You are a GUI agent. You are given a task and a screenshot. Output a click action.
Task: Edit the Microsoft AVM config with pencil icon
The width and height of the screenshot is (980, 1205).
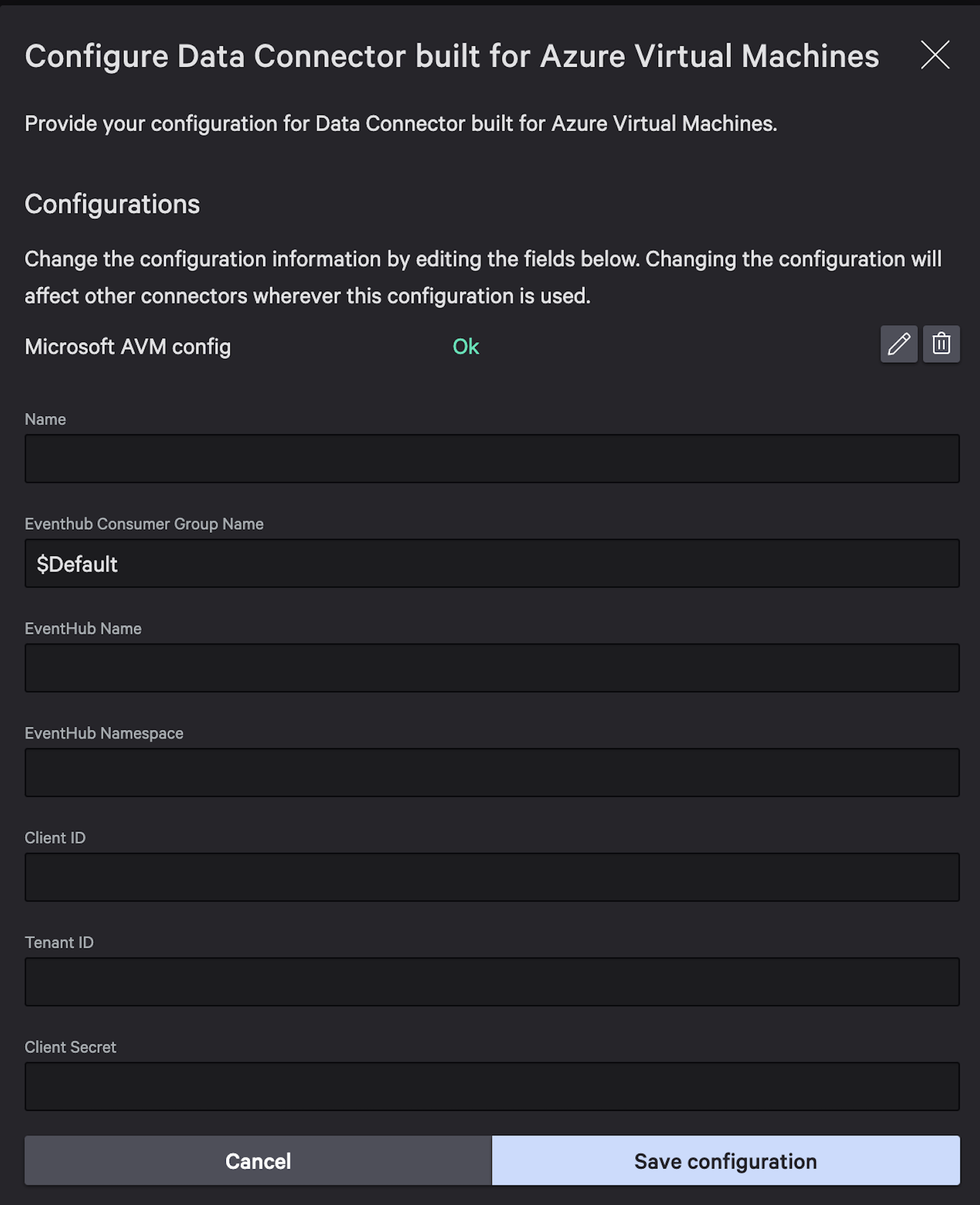click(898, 344)
